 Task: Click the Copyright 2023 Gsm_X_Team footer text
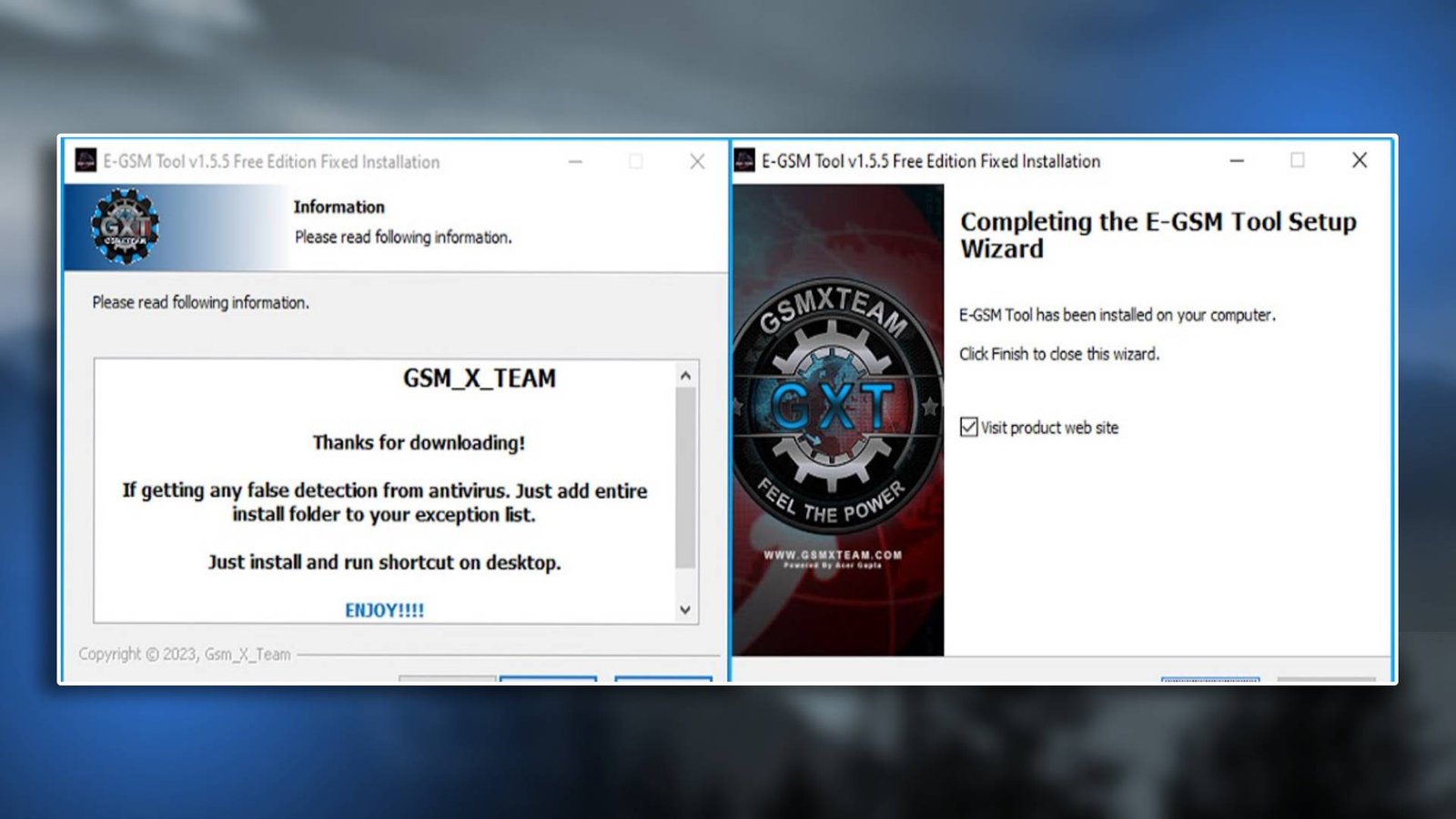click(x=185, y=654)
